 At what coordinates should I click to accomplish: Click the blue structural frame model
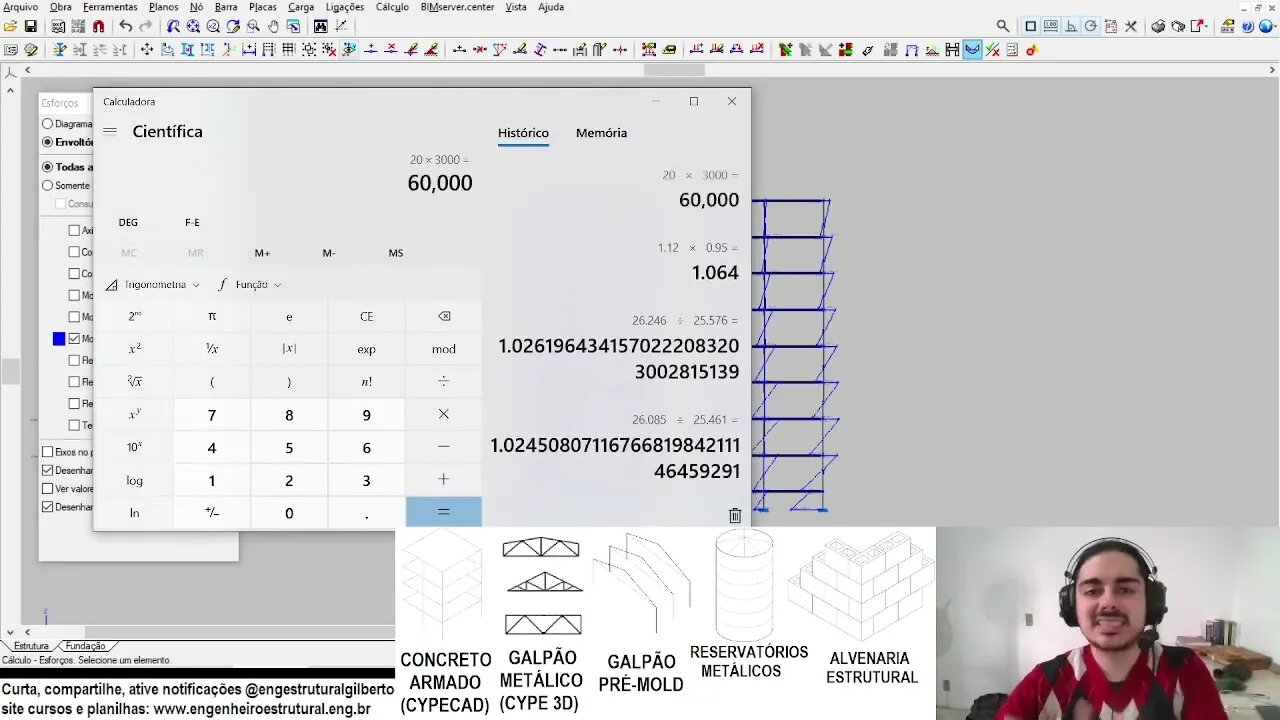click(794, 355)
